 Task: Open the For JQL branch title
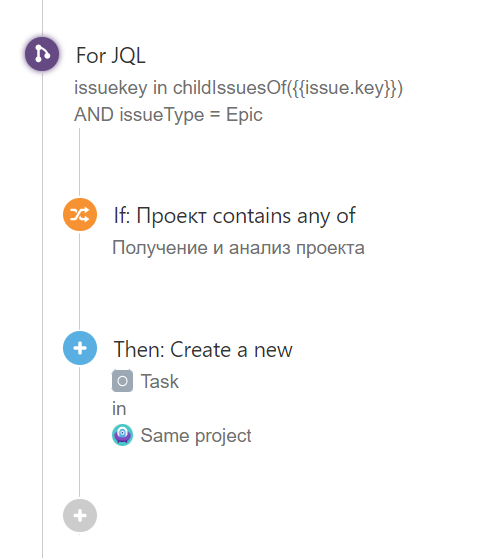(111, 56)
